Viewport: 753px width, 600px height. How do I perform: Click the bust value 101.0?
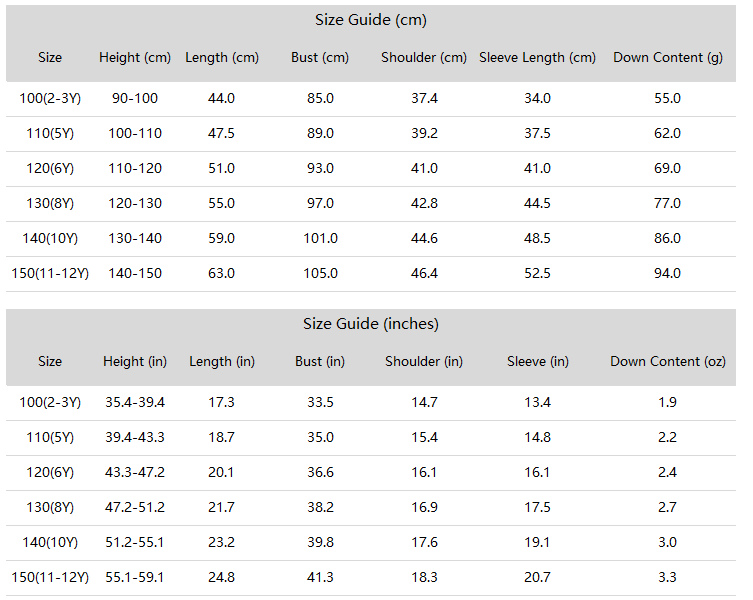coord(320,238)
